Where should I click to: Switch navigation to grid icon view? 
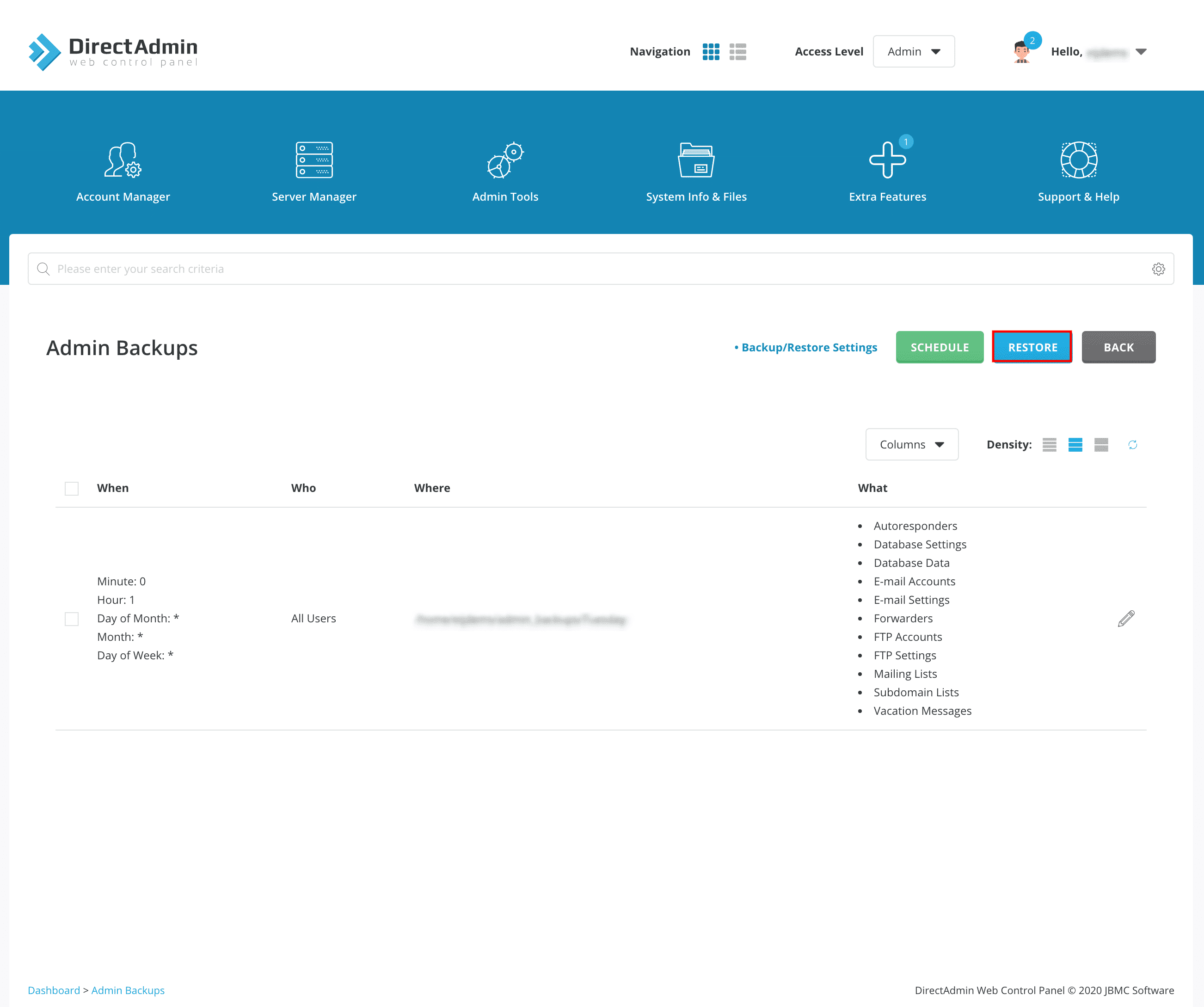coord(711,52)
